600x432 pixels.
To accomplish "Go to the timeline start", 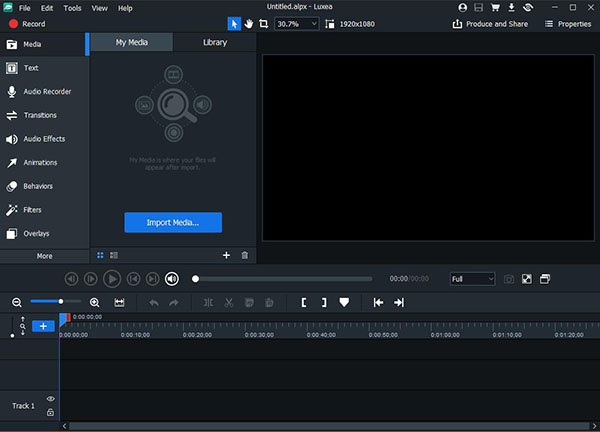I will point(378,303).
